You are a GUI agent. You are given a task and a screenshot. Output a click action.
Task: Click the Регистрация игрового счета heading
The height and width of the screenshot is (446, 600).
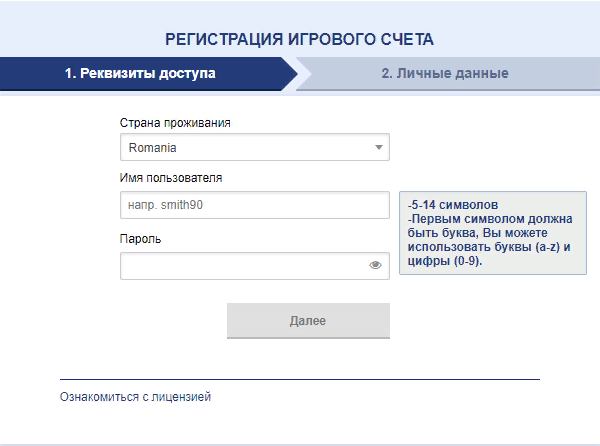point(300,39)
